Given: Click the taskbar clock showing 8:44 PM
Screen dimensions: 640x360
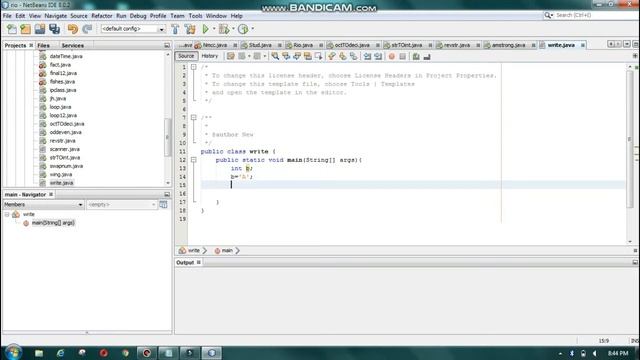Looking at the screenshot, I should tap(618, 353).
